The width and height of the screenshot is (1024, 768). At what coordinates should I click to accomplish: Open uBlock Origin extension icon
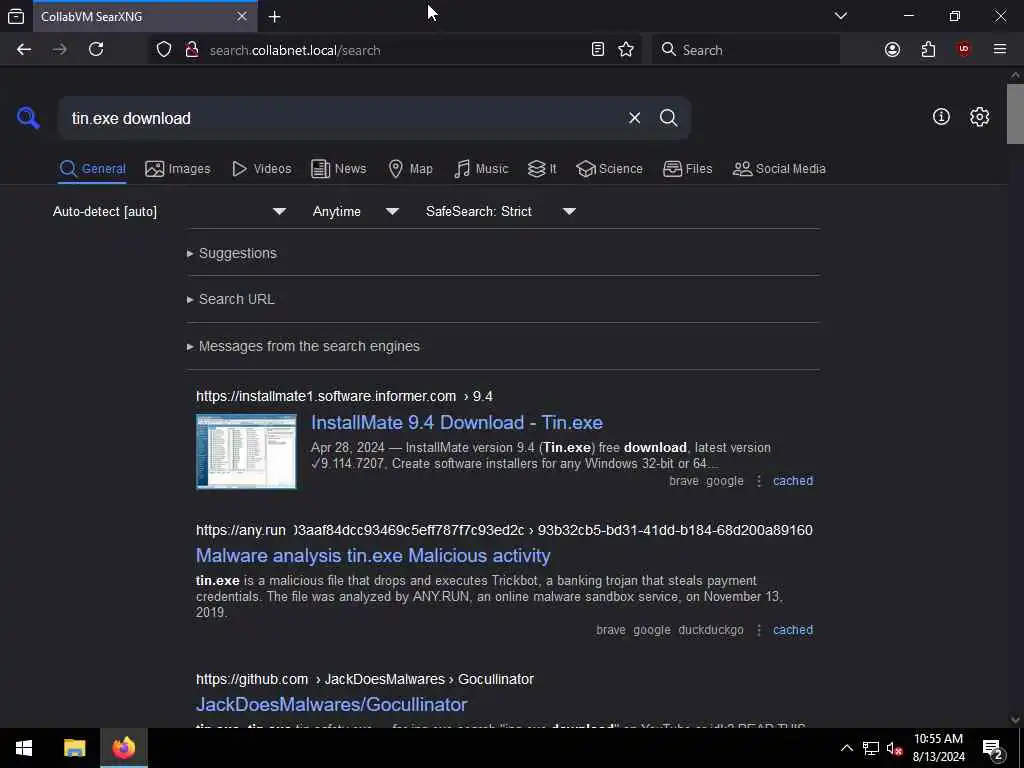click(x=964, y=50)
